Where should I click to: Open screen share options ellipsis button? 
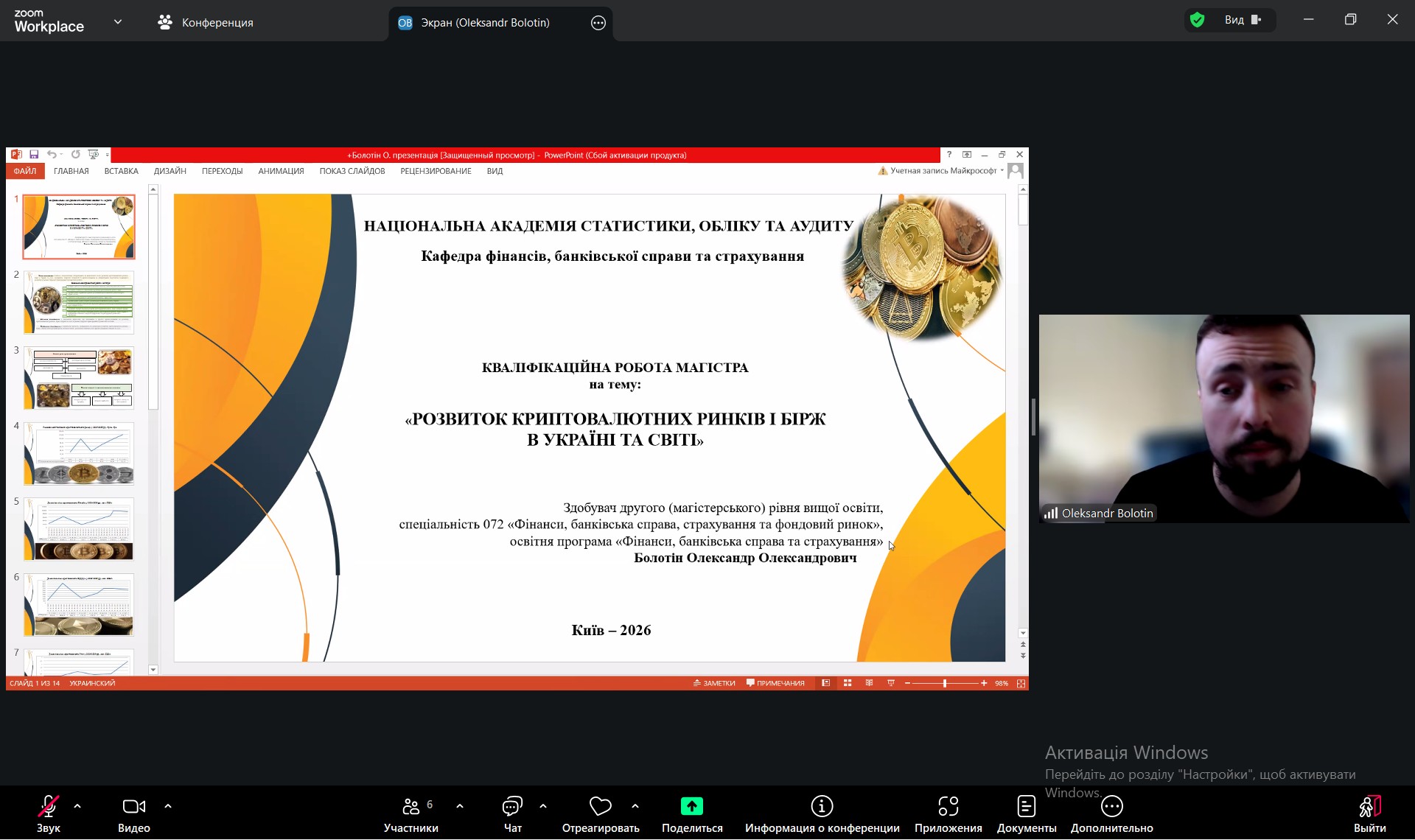point(598,23)
